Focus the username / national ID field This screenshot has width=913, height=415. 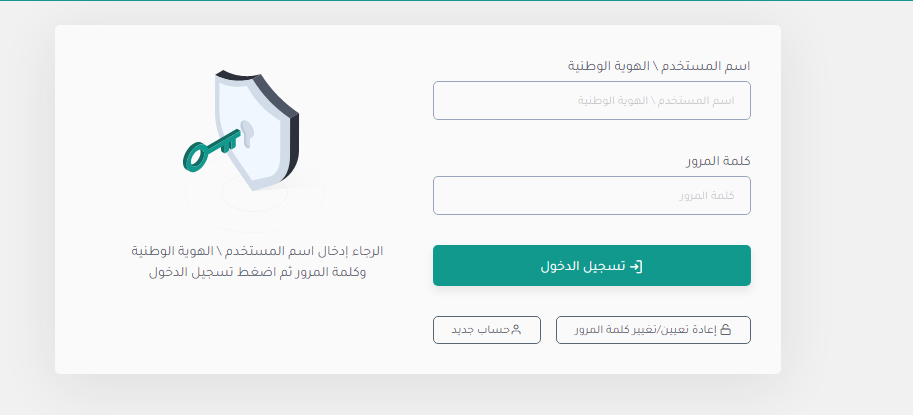[x=591, y=101]
